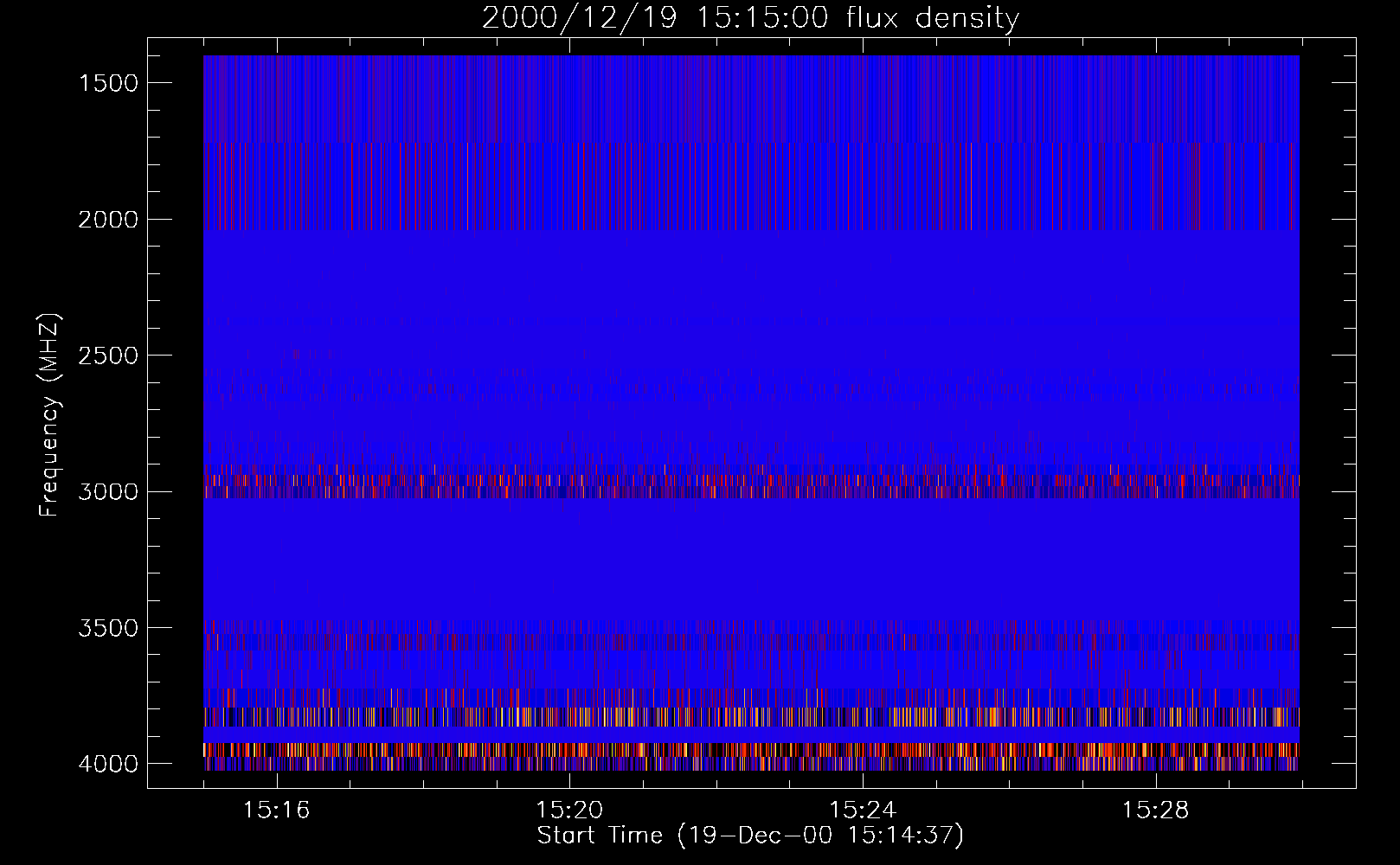Click the 3000 frequency tick label
The height and width of the screenshot is (865, 1400).
tap(108, 492)
